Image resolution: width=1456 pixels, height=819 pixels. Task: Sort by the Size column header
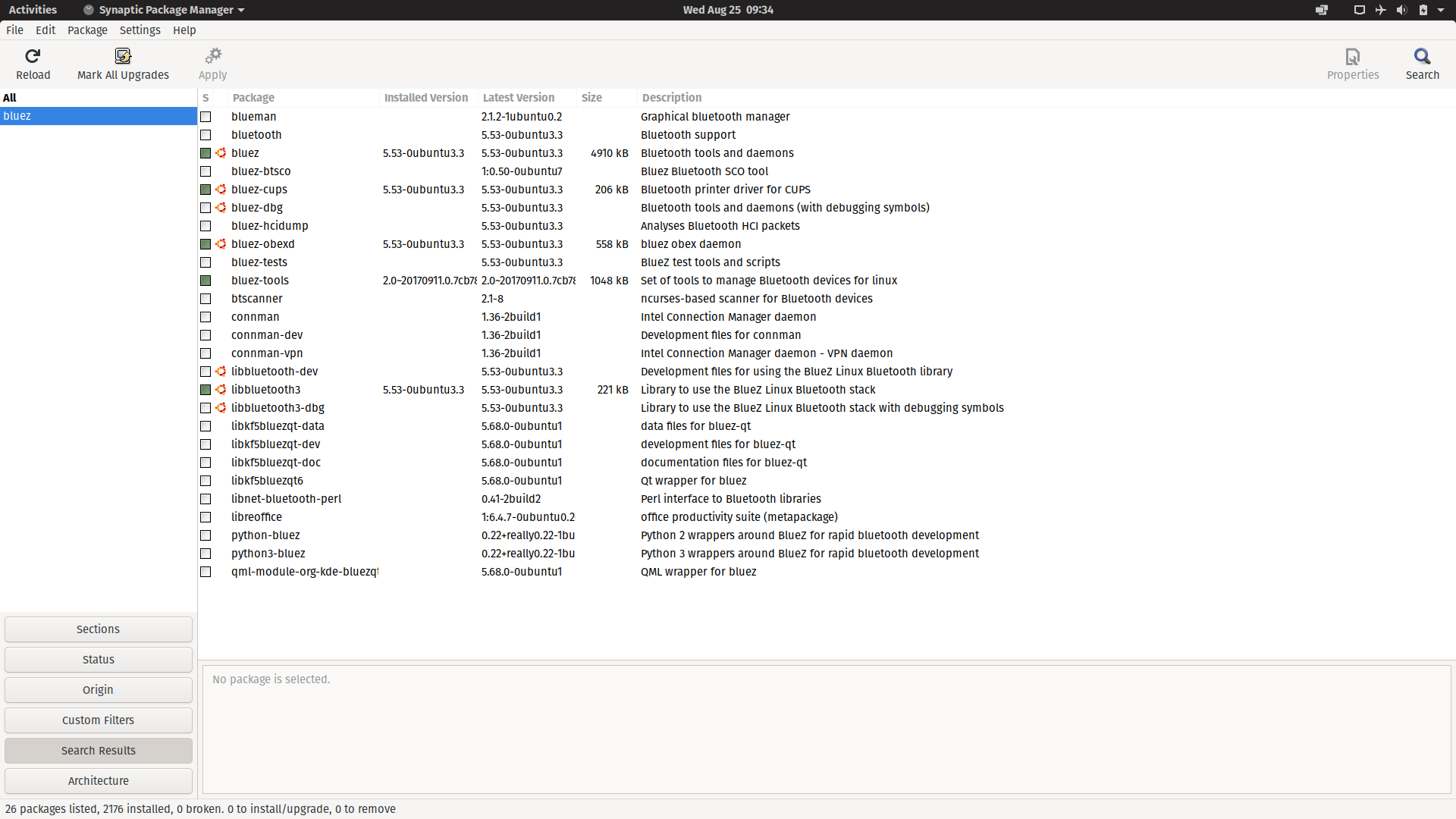(x=607, y=98)
